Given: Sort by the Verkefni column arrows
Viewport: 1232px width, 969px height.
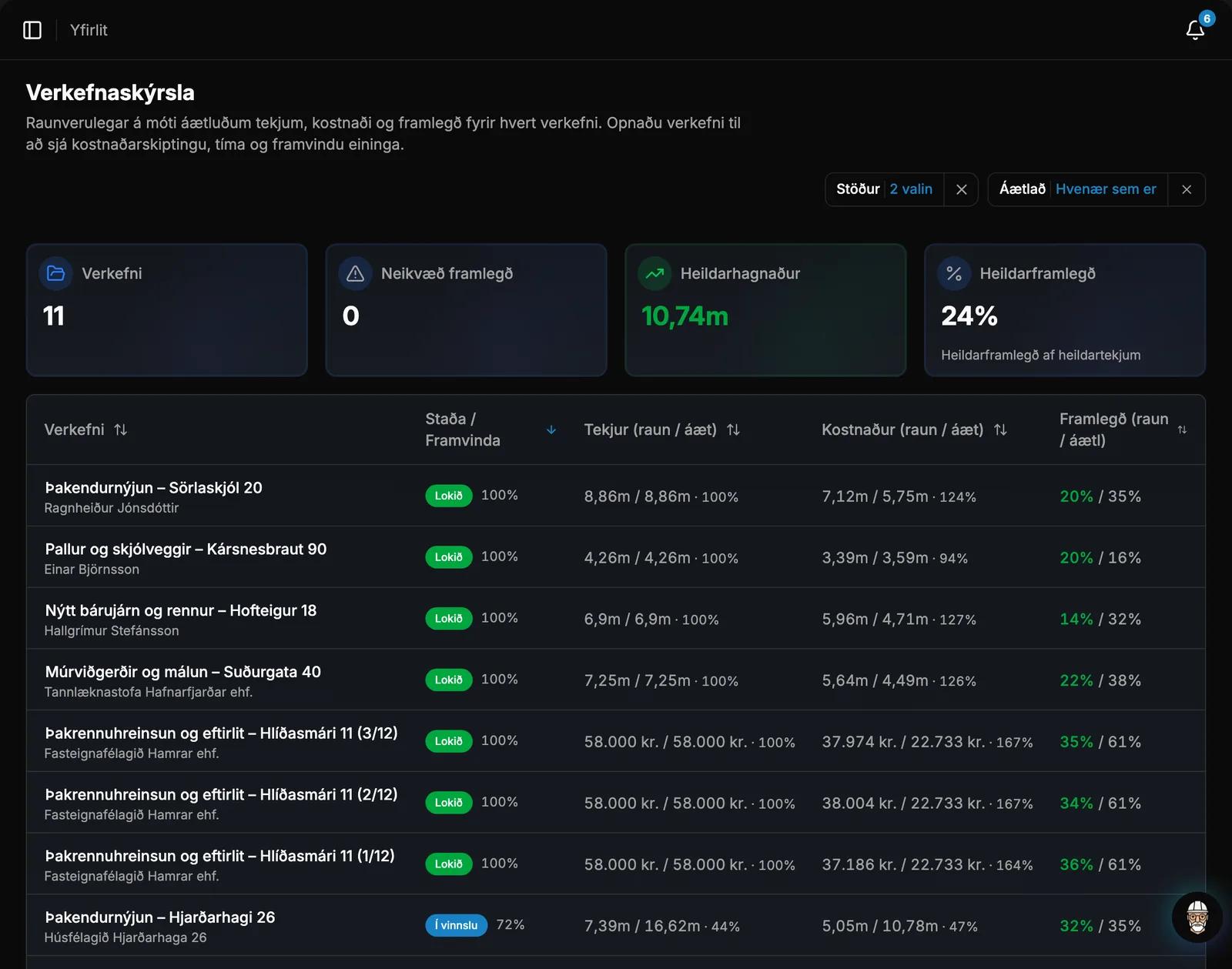Looking at the screenshot, I should tap(120, 429).
